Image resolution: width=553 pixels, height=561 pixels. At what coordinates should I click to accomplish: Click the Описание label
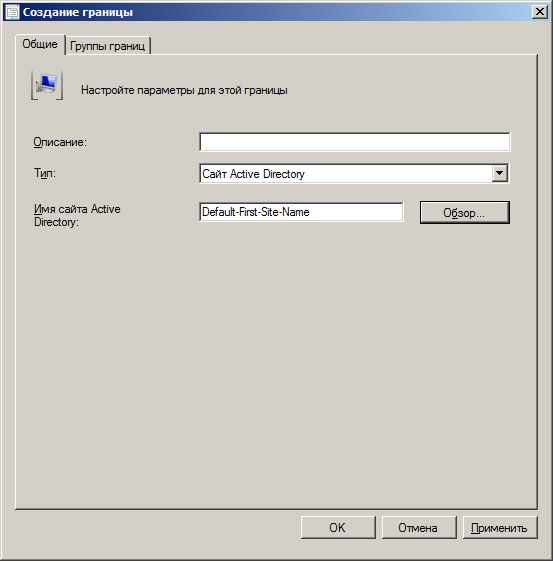click(x=60, y=142)
